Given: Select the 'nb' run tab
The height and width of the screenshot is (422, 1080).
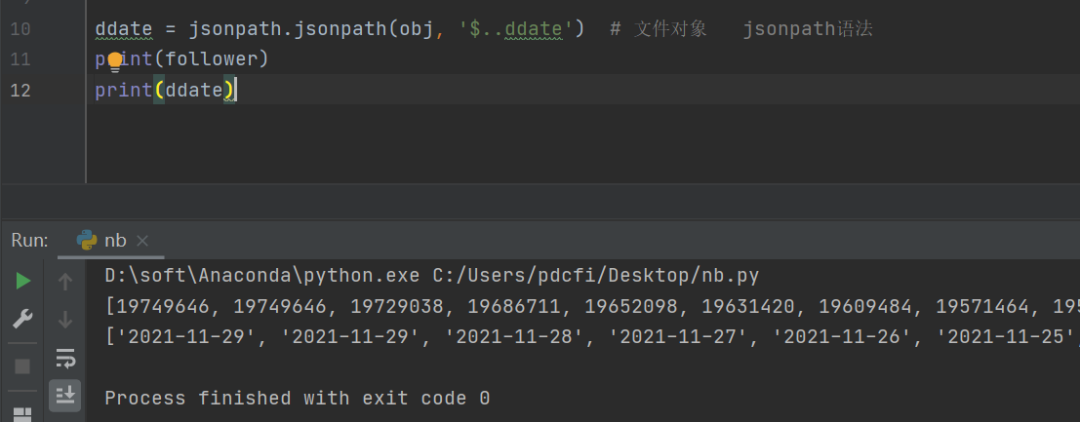Looking at the screenshot, I should [112, 240].
